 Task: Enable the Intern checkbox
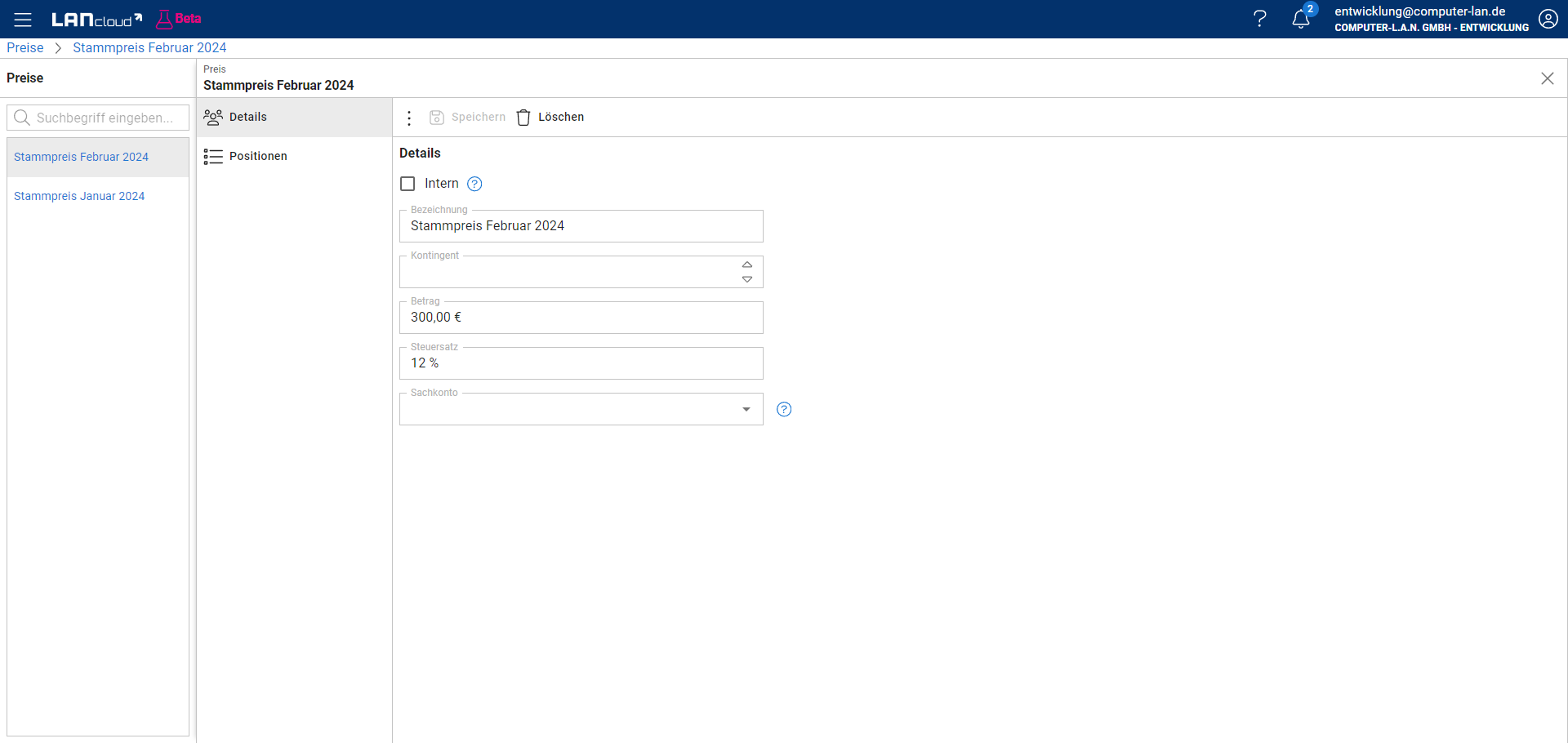point(408,184)
